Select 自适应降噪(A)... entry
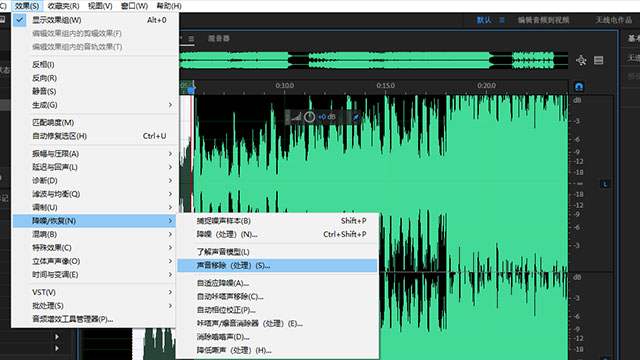Image resolution: width=640 pixels, height=360 pixels. coord(278,283)
